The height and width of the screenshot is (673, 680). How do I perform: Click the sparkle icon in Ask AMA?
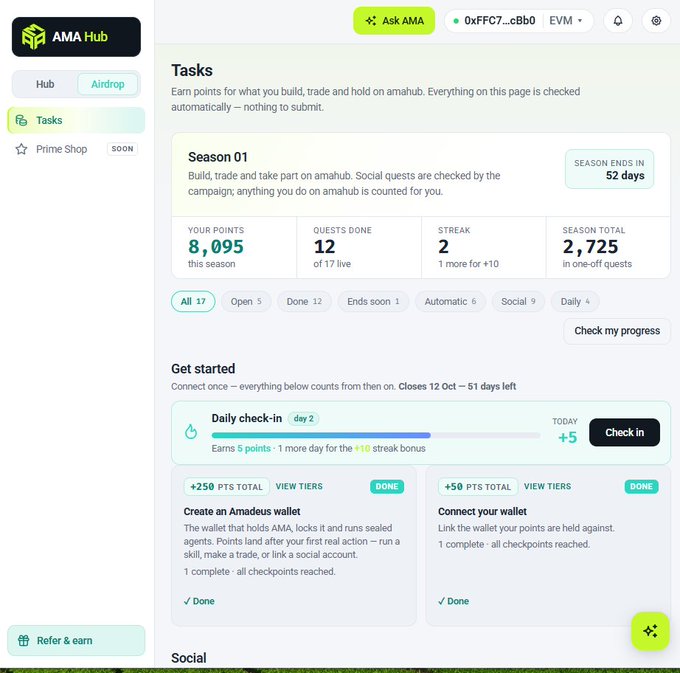(x=371, y=20)
